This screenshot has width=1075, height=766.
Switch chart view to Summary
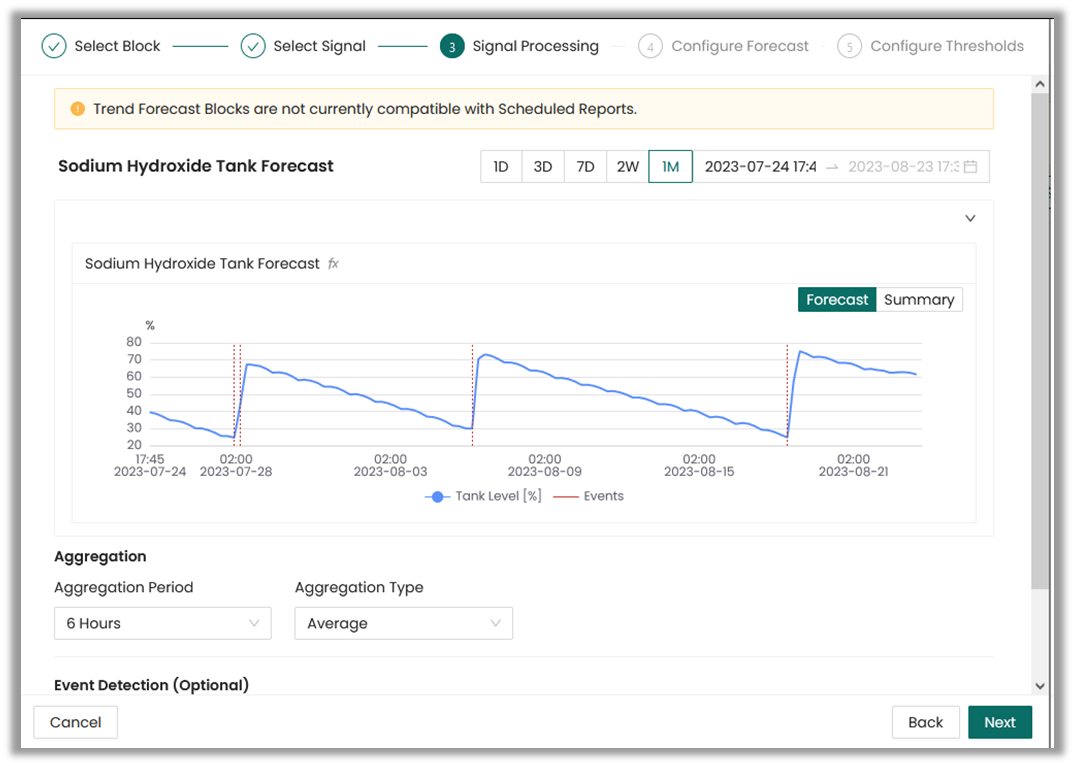coord(919,300)
